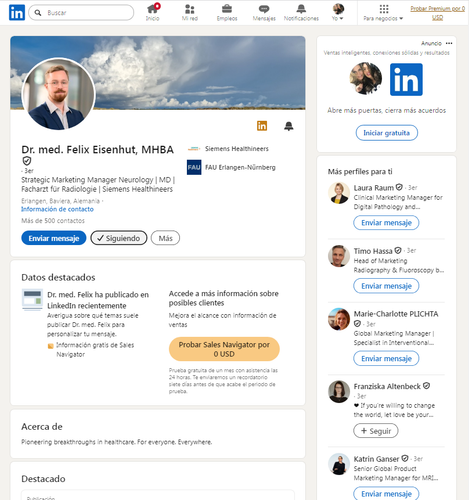Viewport: 469px width, 500px height.
Task: Open Timo Hassa's profile name
Action: pyautogui.click(x=373, y=251)
